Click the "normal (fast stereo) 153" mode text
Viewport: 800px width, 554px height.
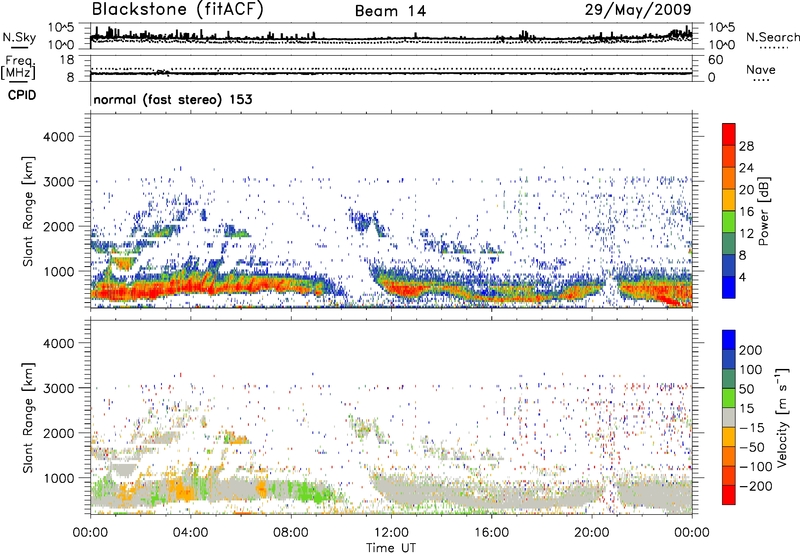[x=173, y=99]
